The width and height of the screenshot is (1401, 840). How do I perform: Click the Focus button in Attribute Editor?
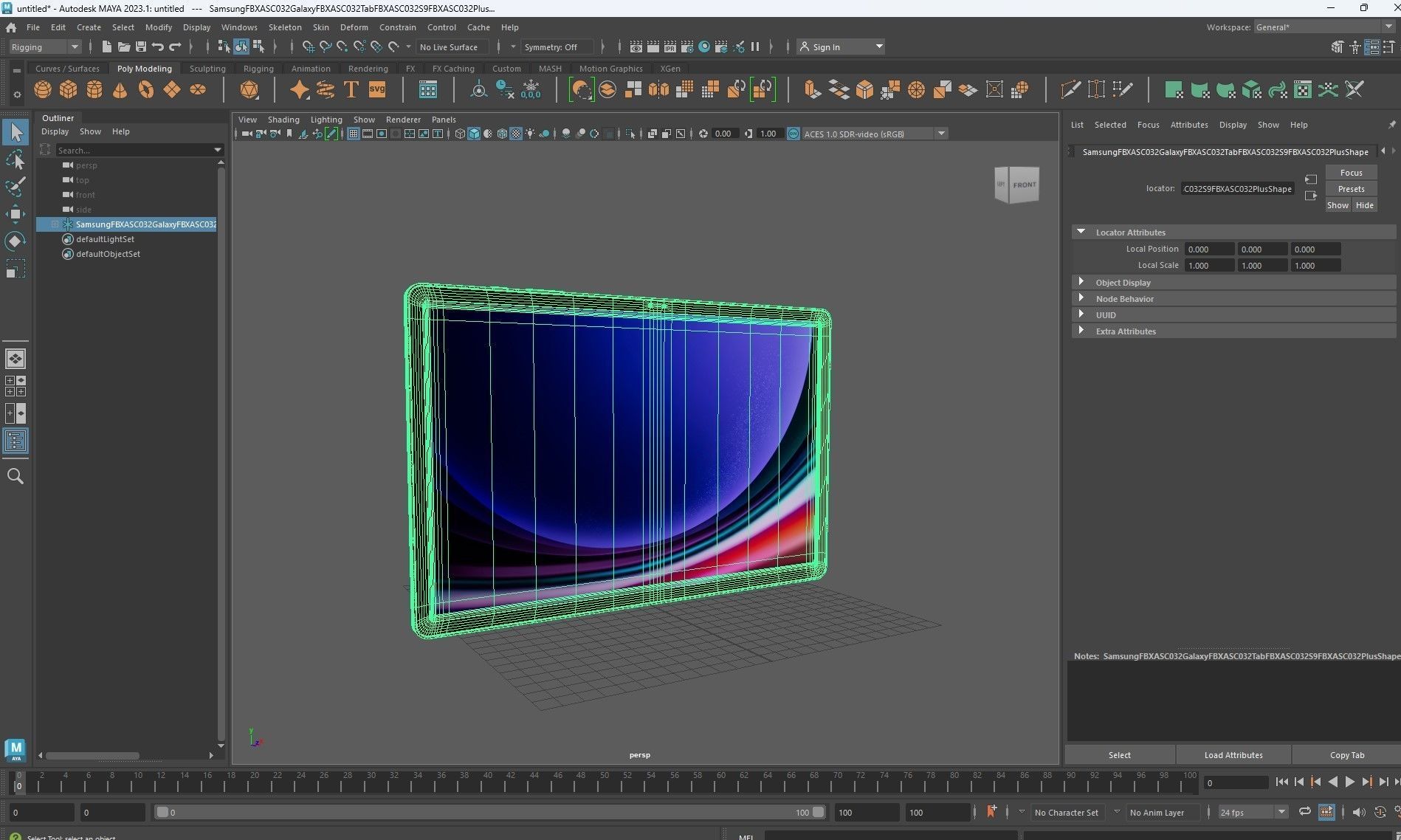(x=1351, y=173)
